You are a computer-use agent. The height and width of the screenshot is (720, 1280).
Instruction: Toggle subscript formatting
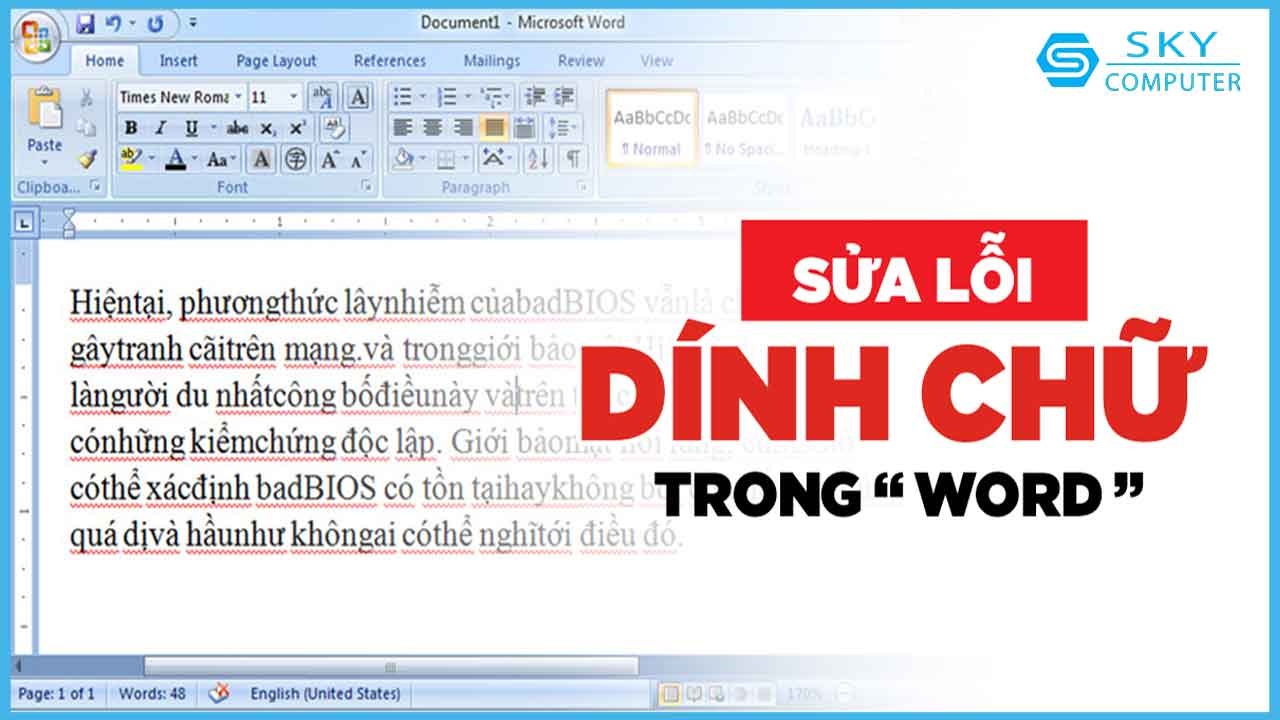[267, 128]
